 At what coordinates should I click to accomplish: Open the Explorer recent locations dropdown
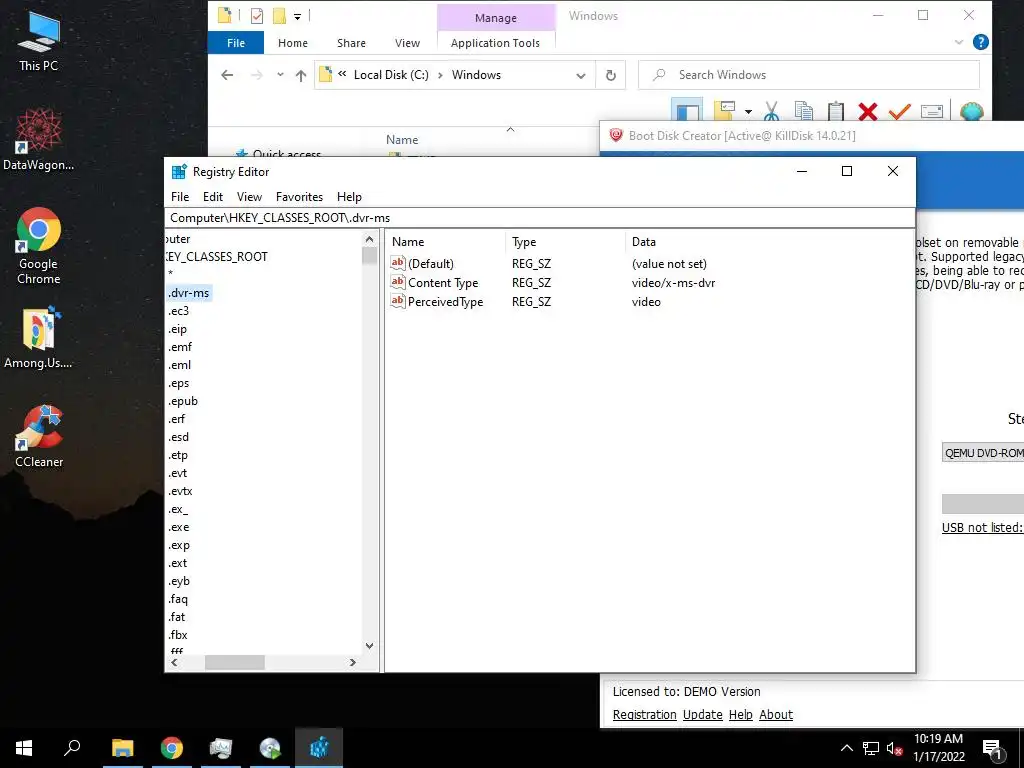pos(280,75)
